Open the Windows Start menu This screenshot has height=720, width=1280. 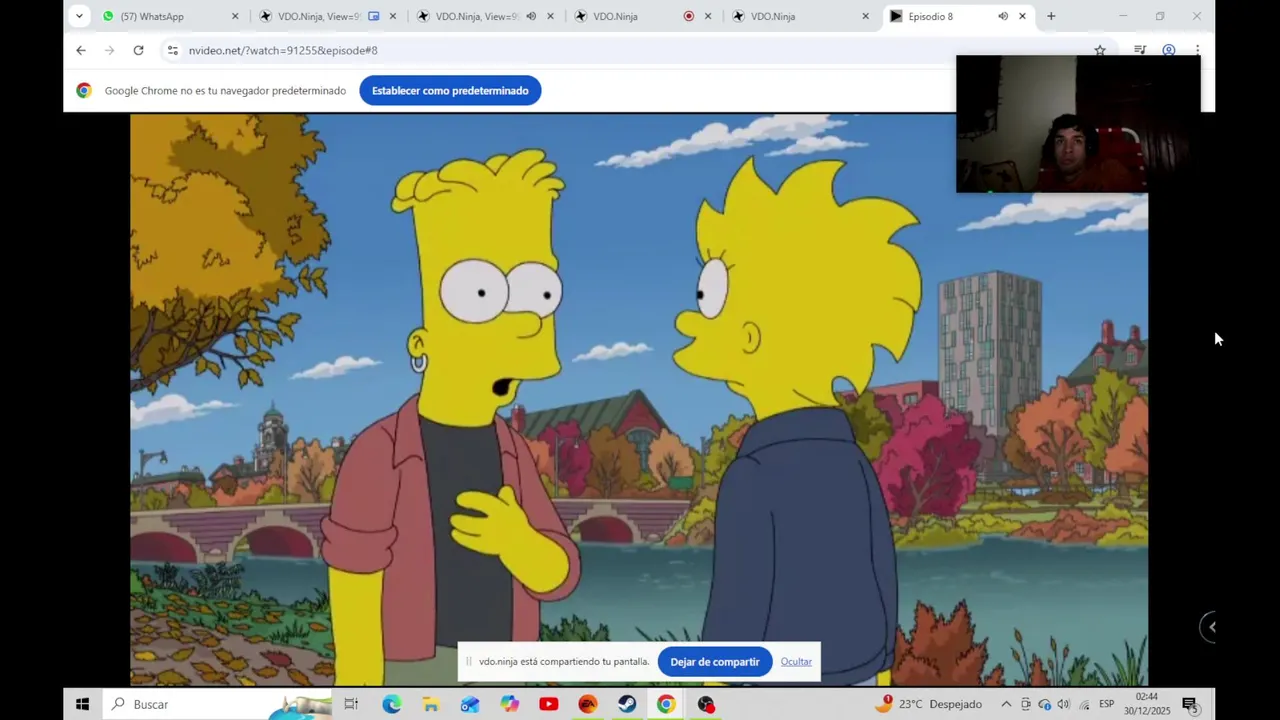tap(82, 704)
